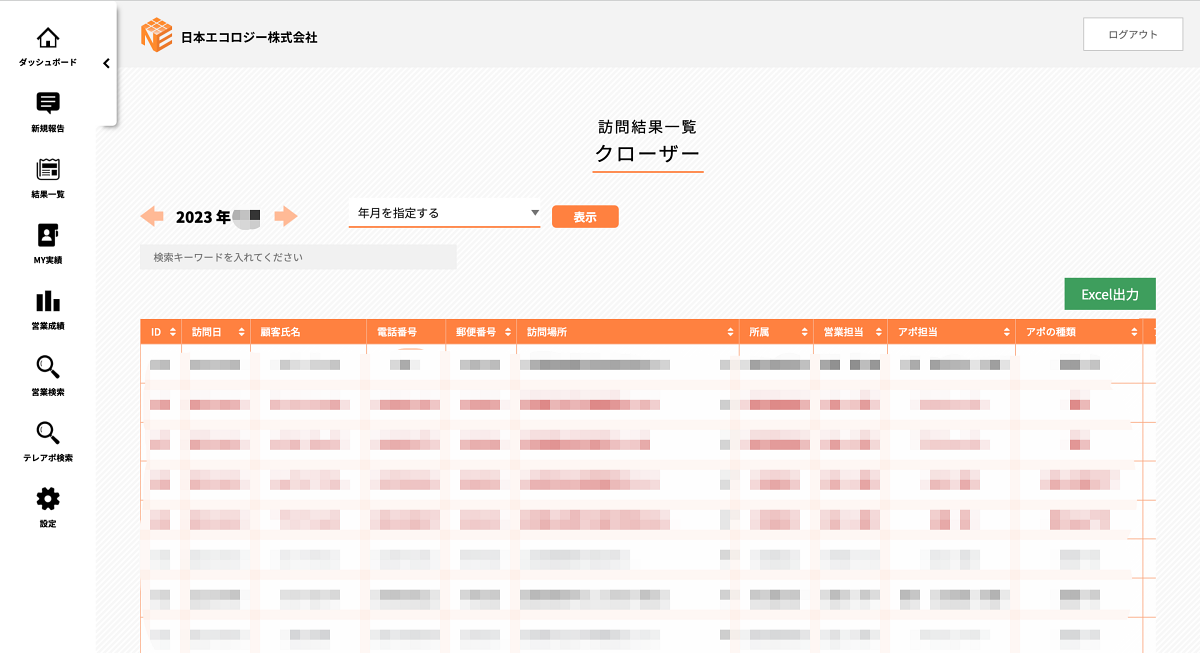Open the ダッシュボード home icon
This screenshot has height=653, width=1200.
tap(48, 39)
